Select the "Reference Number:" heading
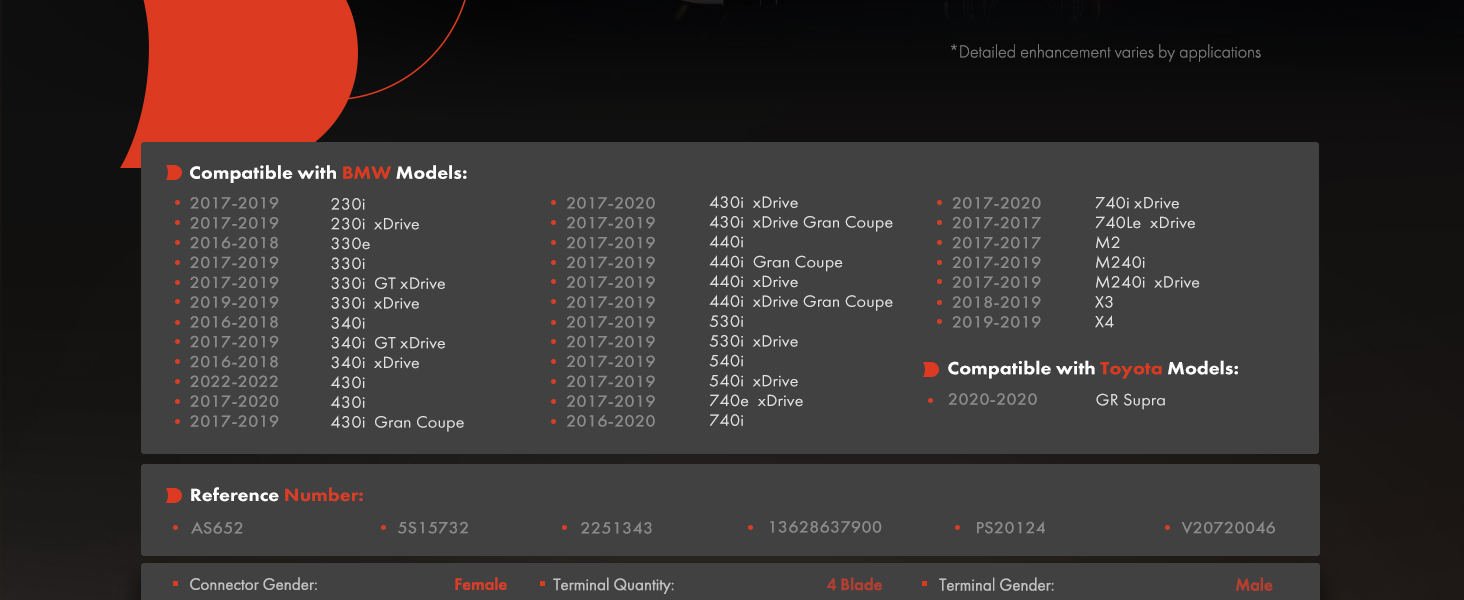This screenshot has height=600, width=1464. (277, 495)
